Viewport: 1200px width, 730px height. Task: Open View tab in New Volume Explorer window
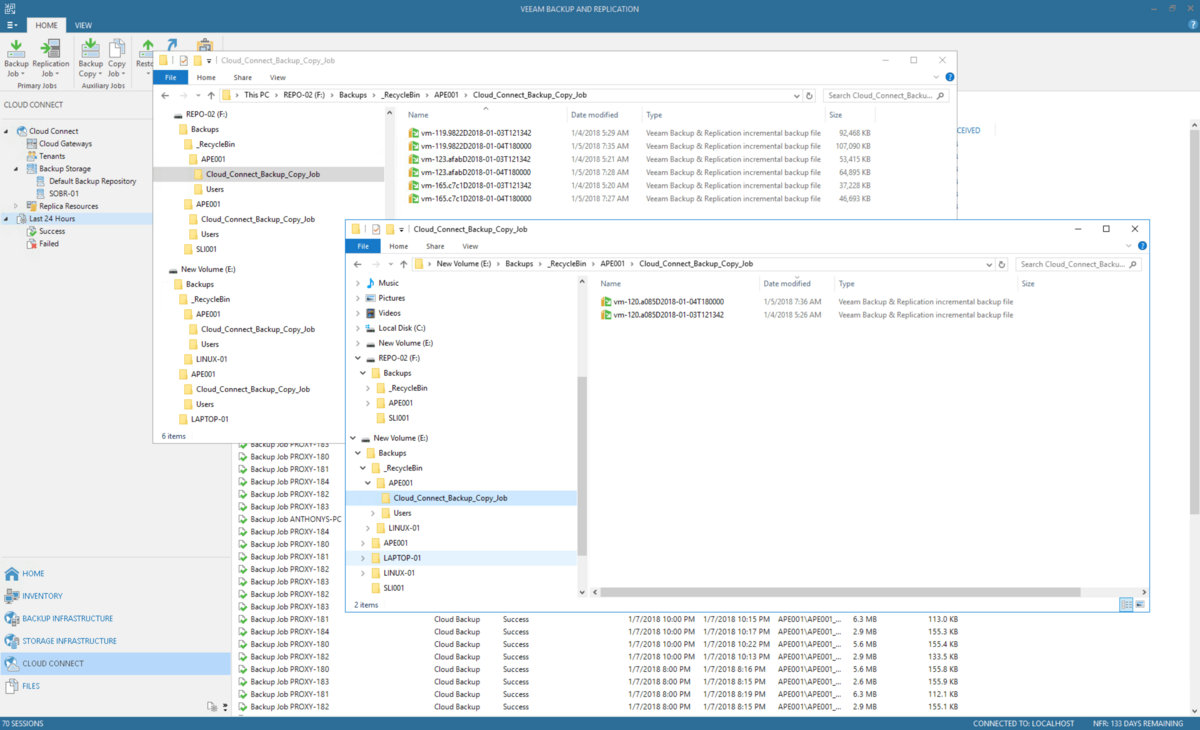[x=470, y=246]
